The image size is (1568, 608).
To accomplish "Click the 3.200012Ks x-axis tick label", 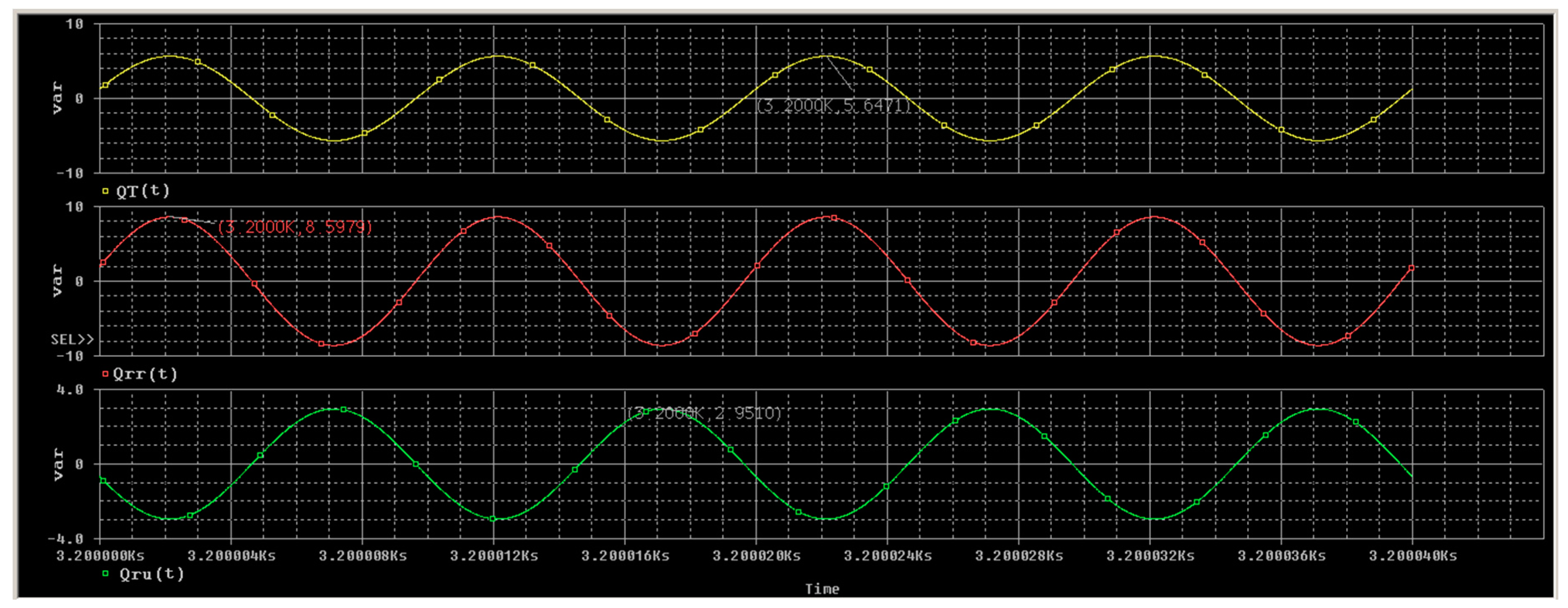I will [493, 556].
